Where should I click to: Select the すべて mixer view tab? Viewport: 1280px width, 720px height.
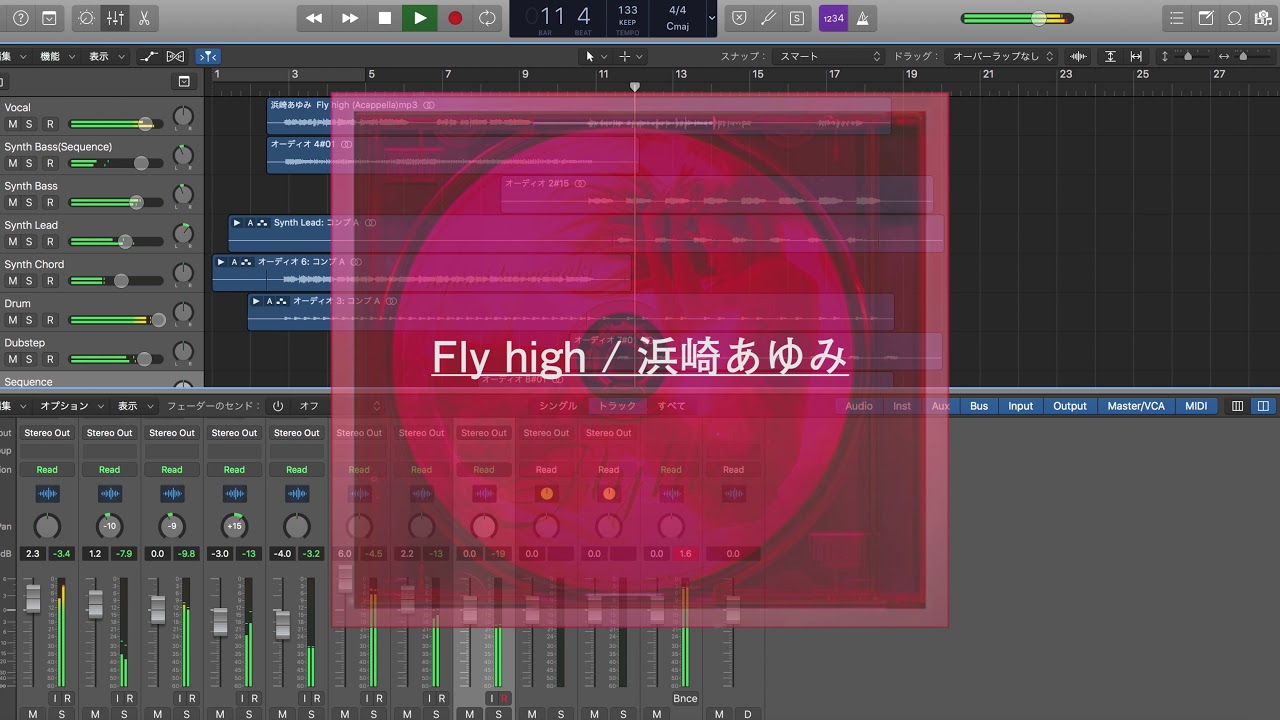[671, 406]
